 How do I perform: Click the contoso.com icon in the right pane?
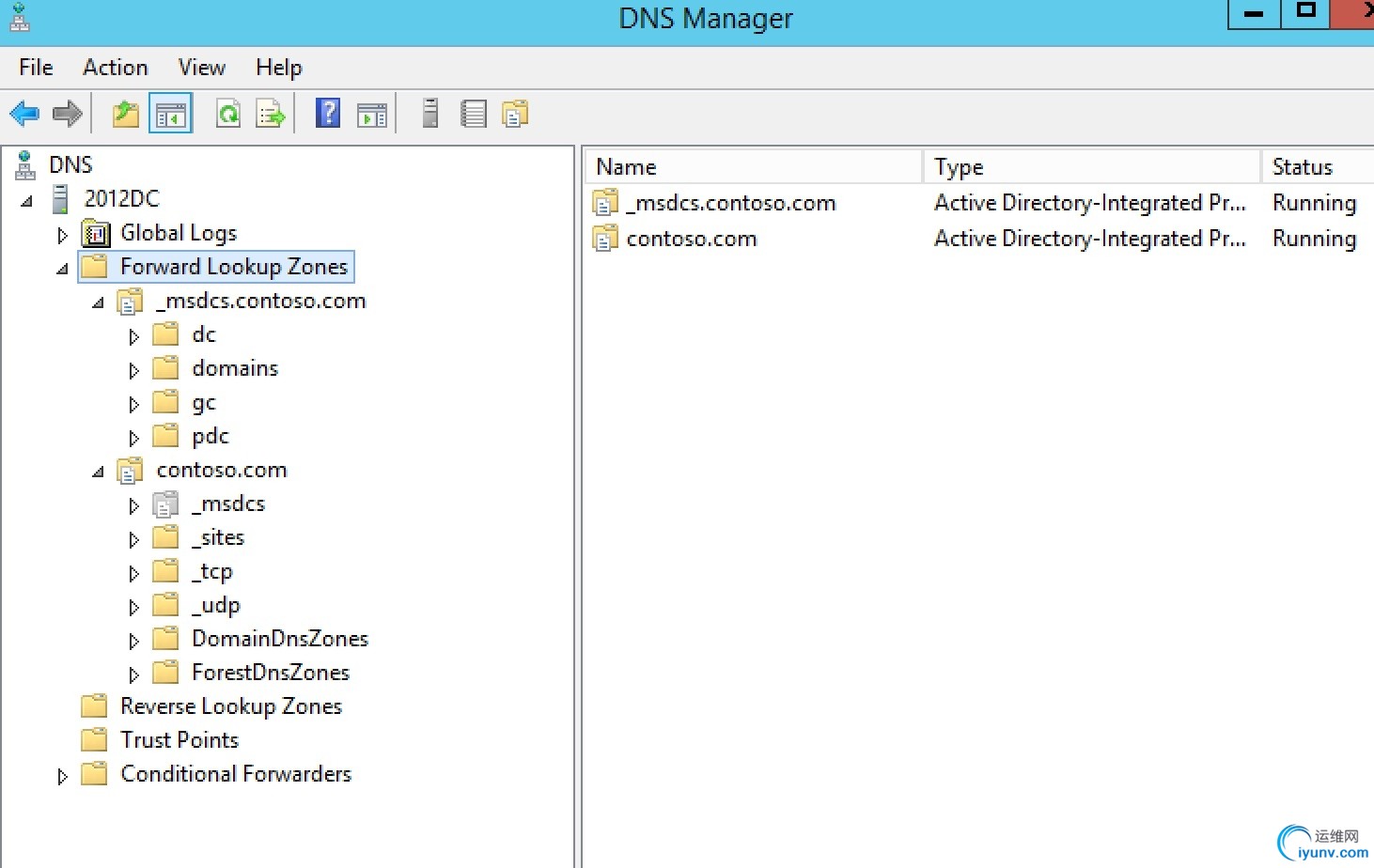[605, 239]
